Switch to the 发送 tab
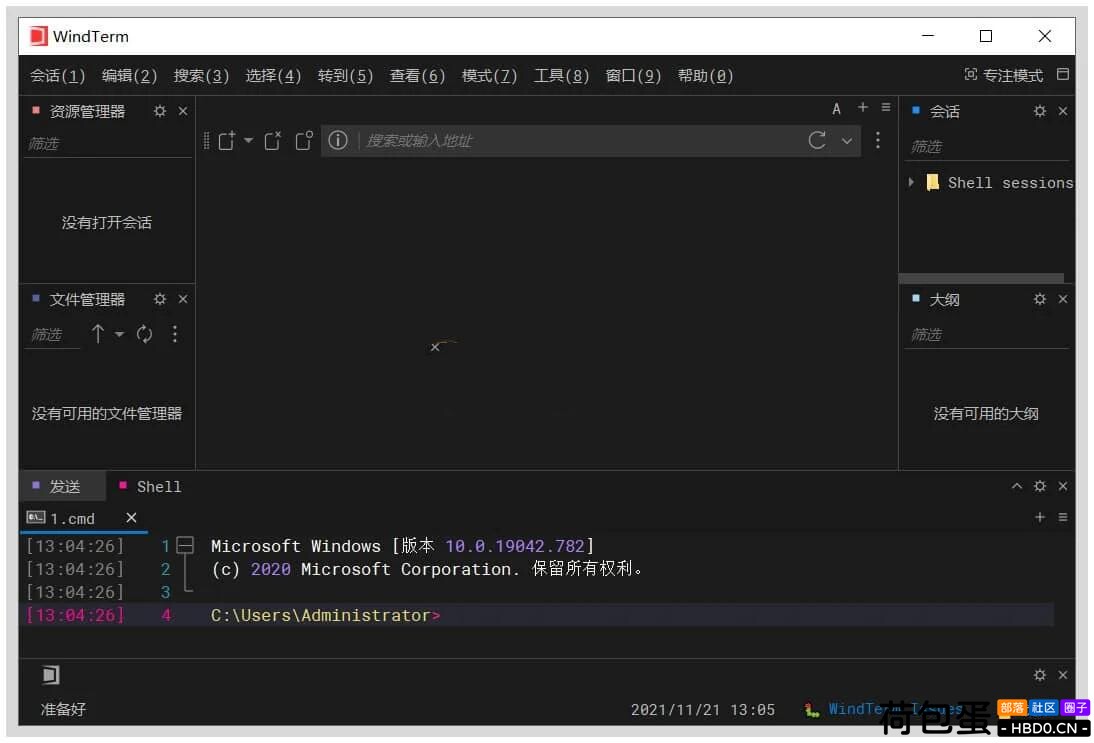This screenshot has width=1094, height=743. click(x=63, y=486)
